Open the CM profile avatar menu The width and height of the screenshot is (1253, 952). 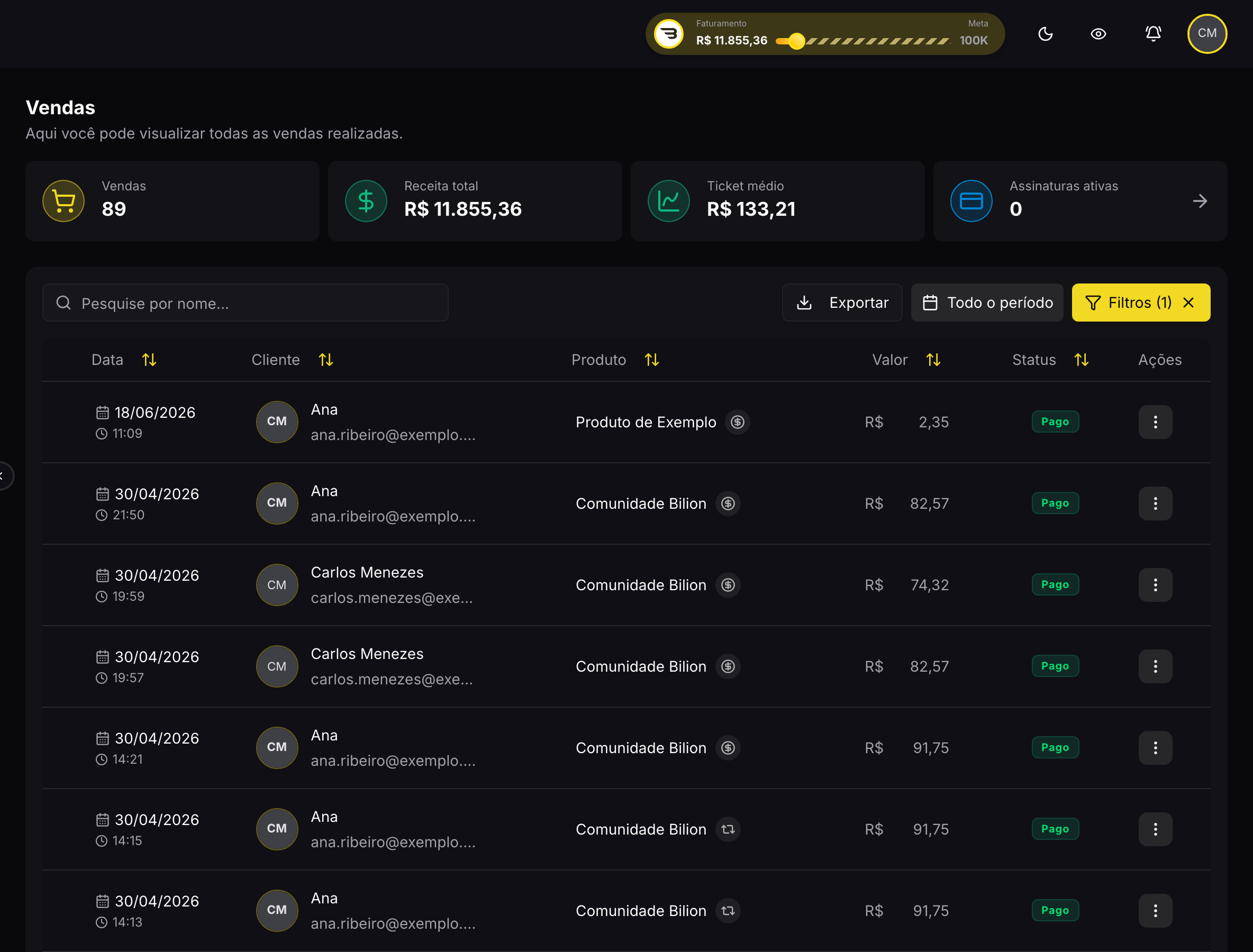[x=1207, y=33]
